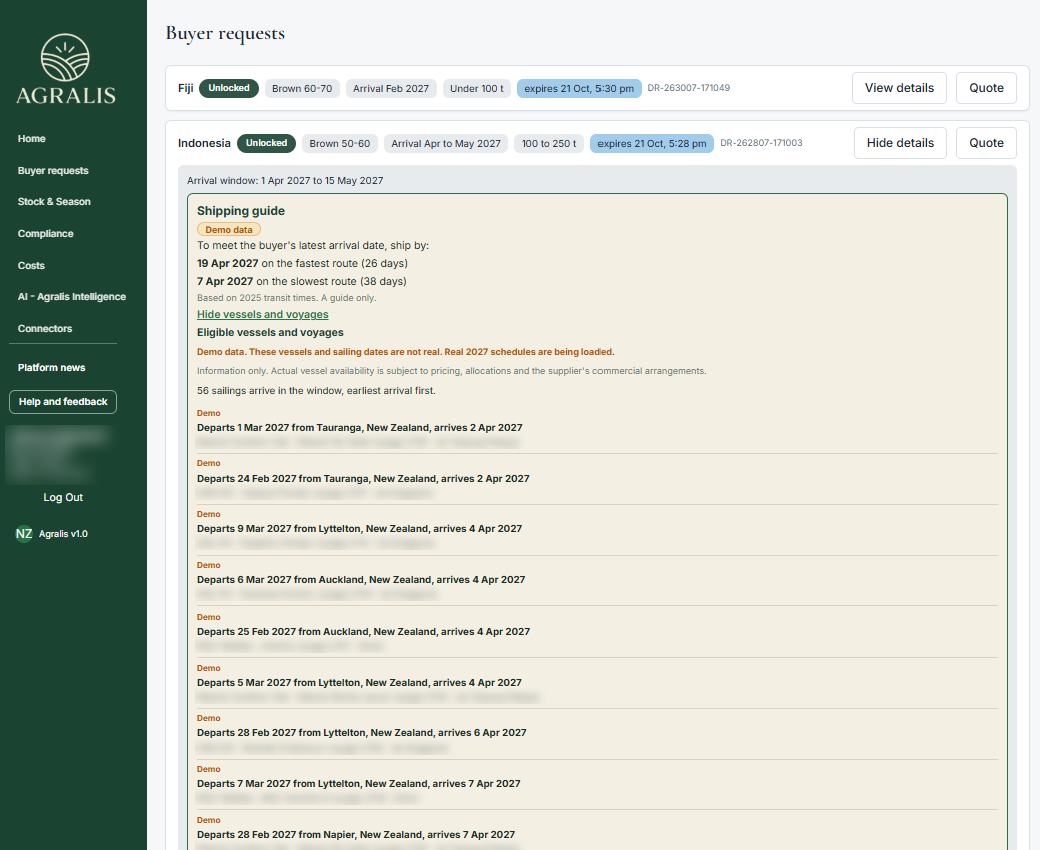The width and height of the screenshot is (1040, 850).
Task: Open Platform news
Action: (x=52, y=367)
